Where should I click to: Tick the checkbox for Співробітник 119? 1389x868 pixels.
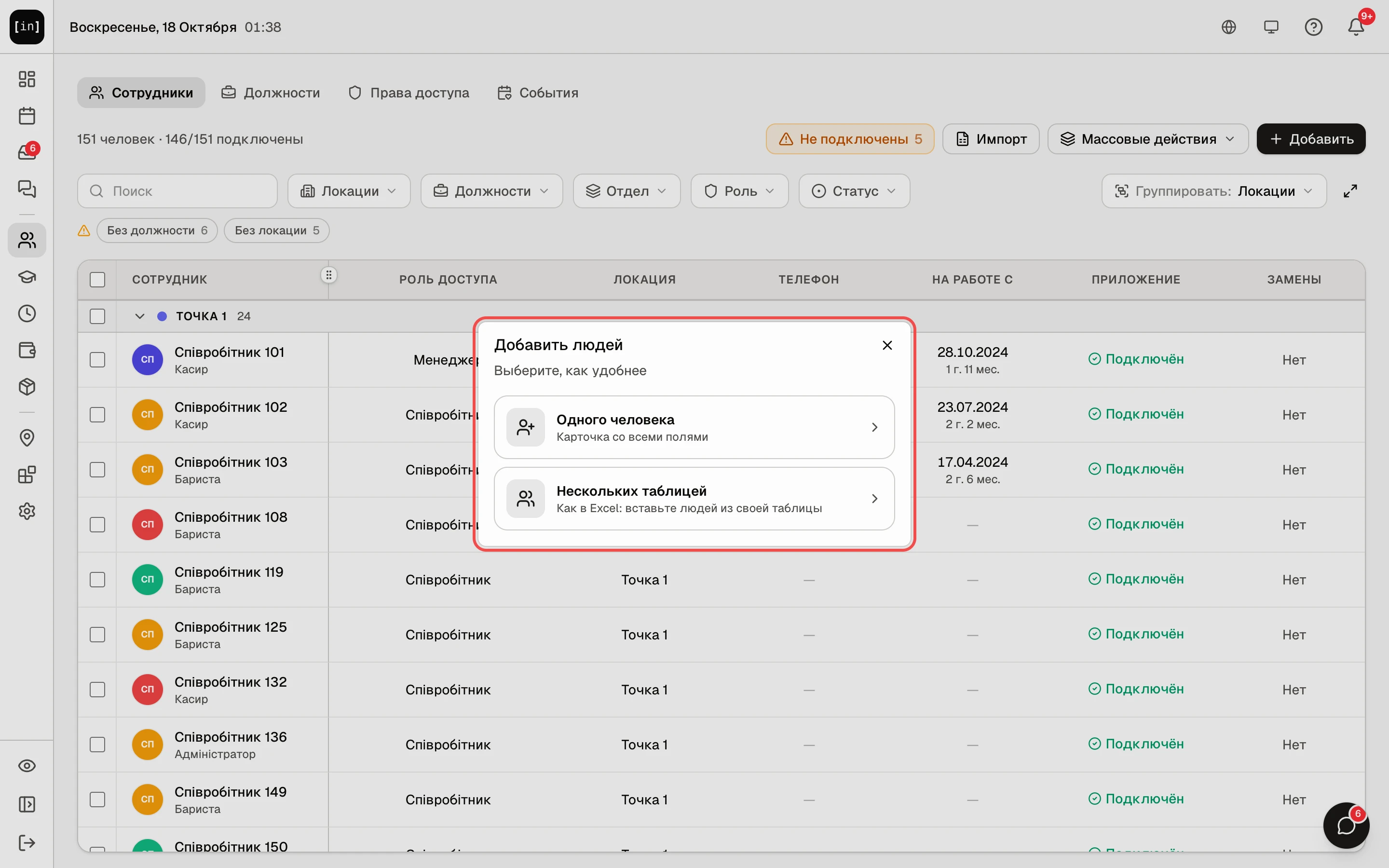97,580
